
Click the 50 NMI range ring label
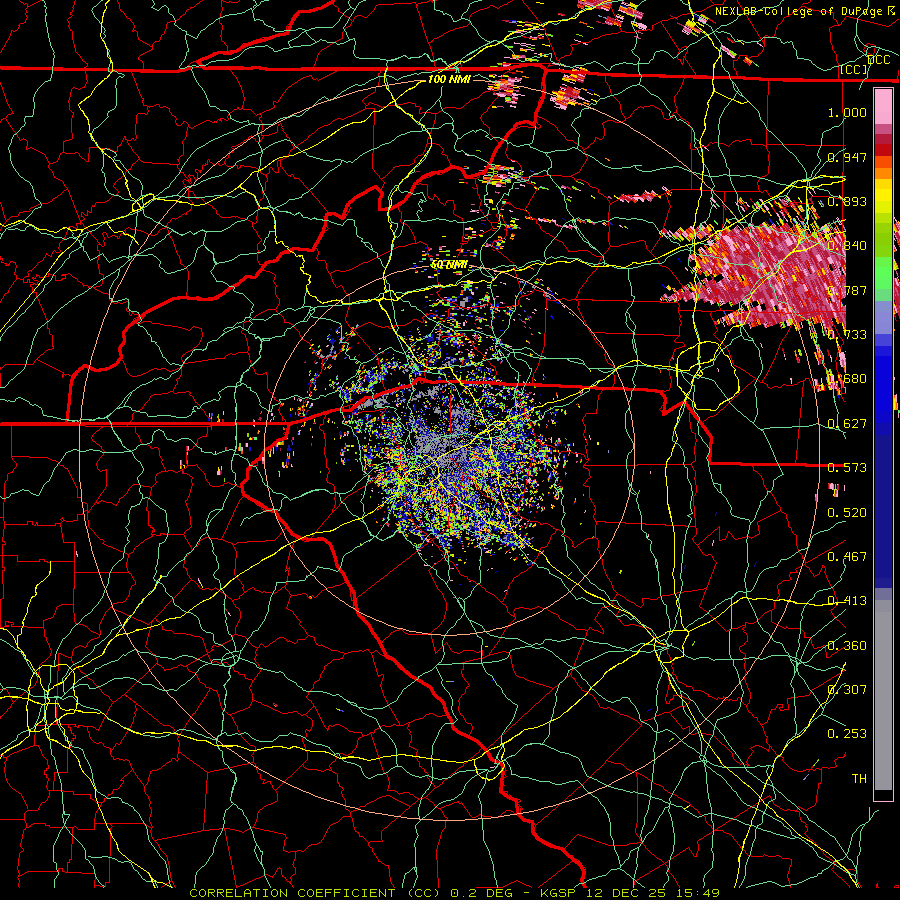pyautogui.click(x=449, y=265)
